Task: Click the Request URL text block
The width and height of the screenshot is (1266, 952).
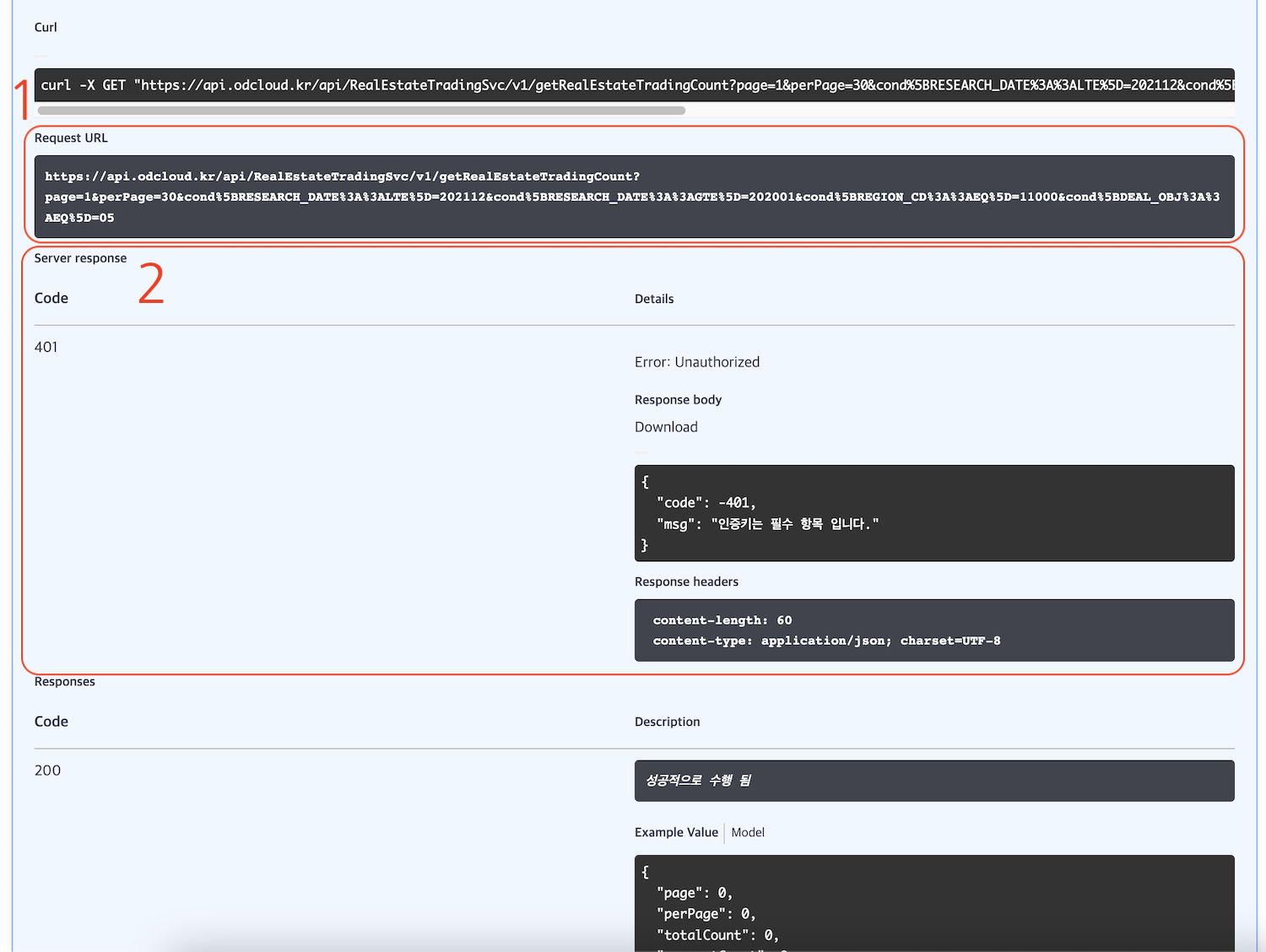Action: coord(634,197)
